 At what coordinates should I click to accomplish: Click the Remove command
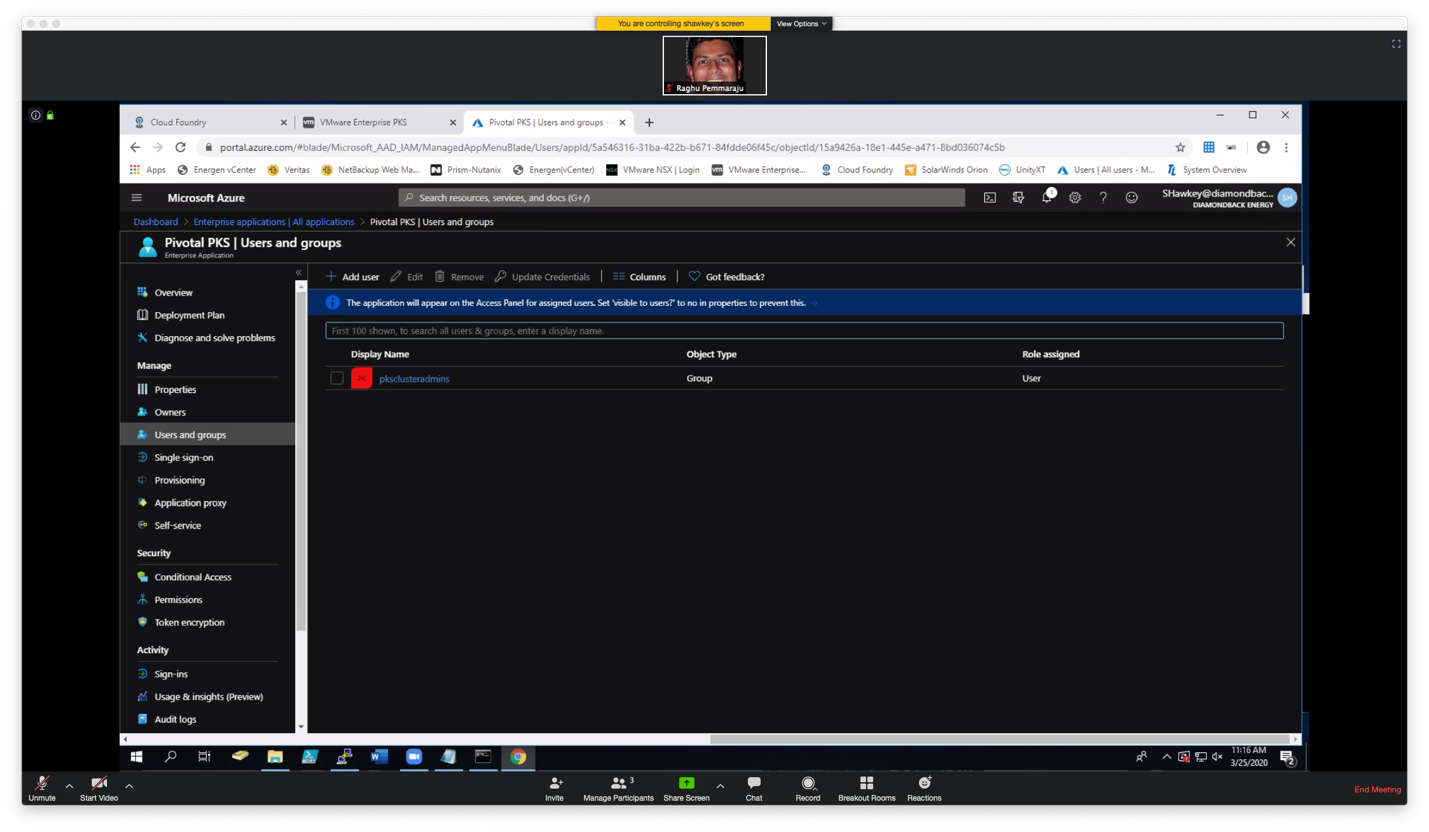pyautogui.click(x=459, y=277)
